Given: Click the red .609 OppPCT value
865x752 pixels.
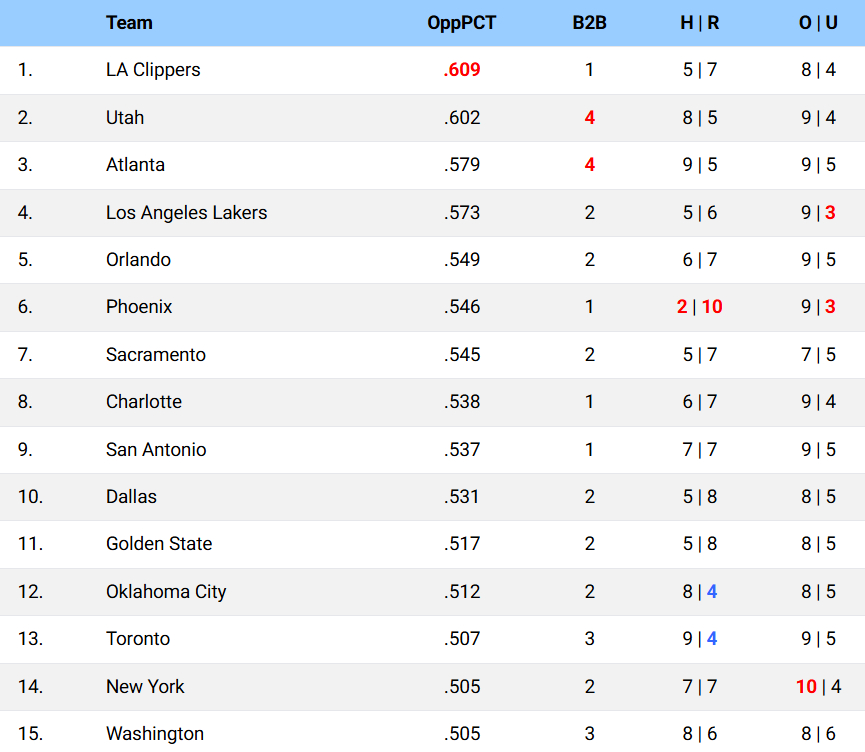Looking at the screenshot, I should [x=461, y=70].
